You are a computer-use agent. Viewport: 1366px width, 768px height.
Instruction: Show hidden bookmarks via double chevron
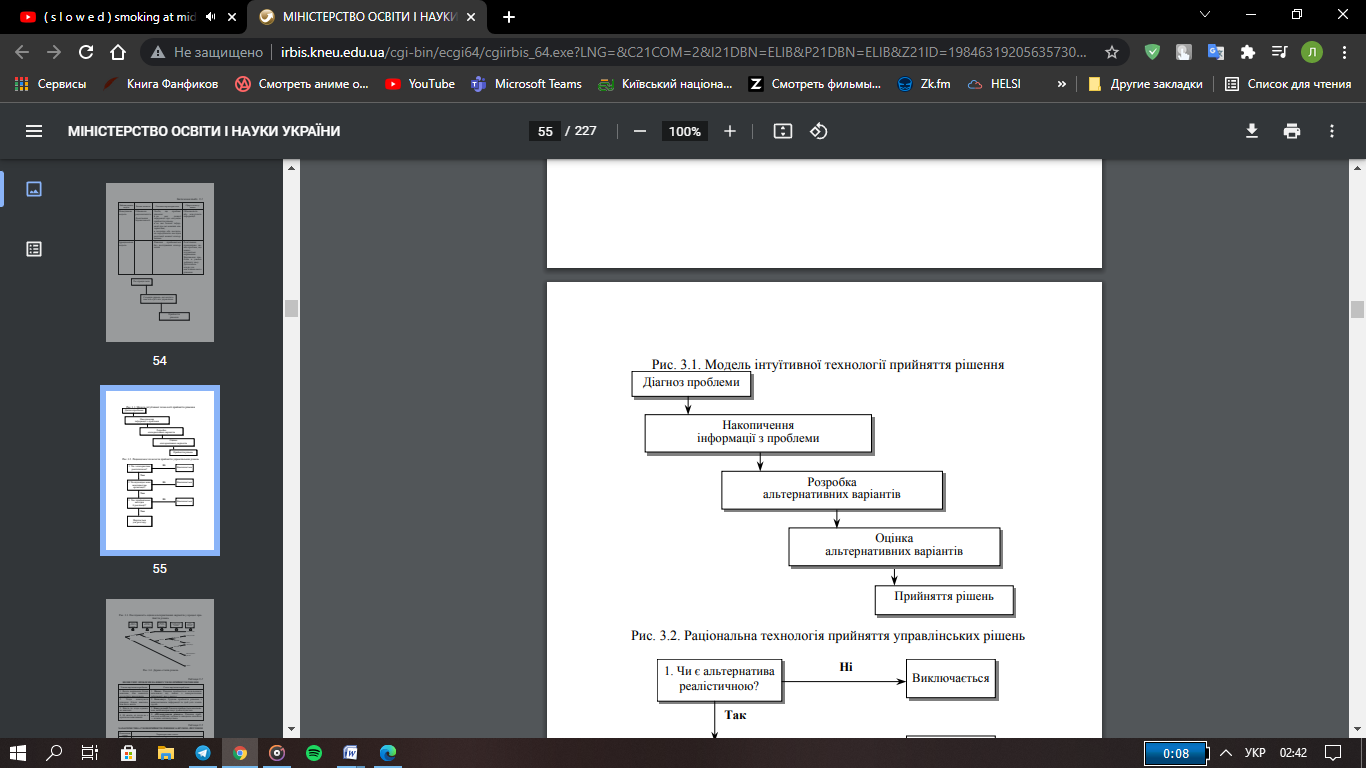point(1061,84)
